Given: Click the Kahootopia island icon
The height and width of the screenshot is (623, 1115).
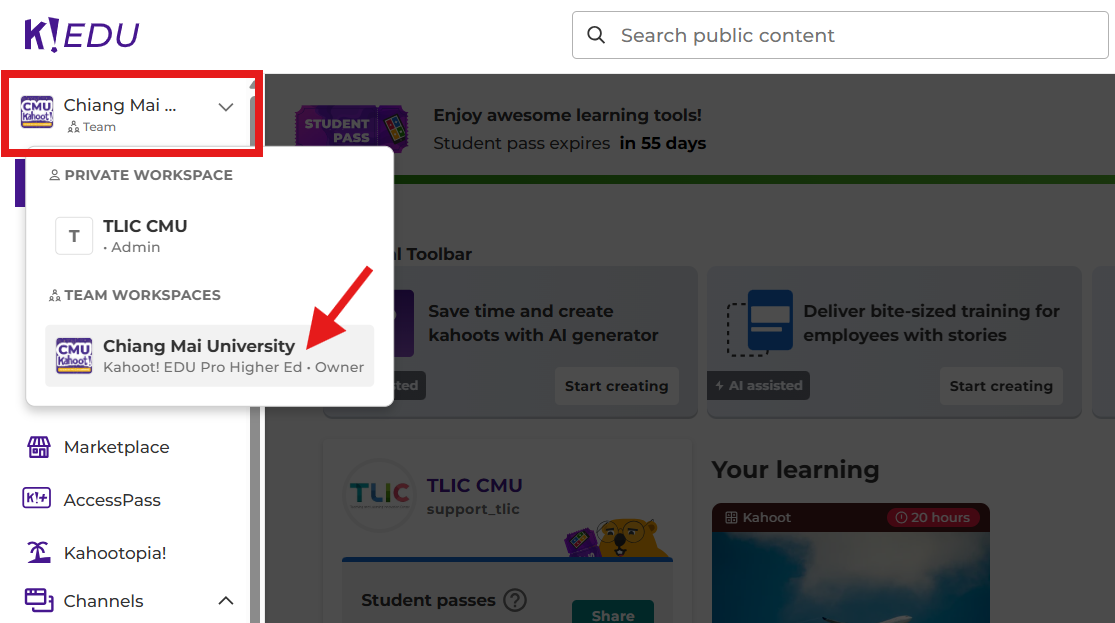Looking at the screenshot, I should tap(38, 552).
